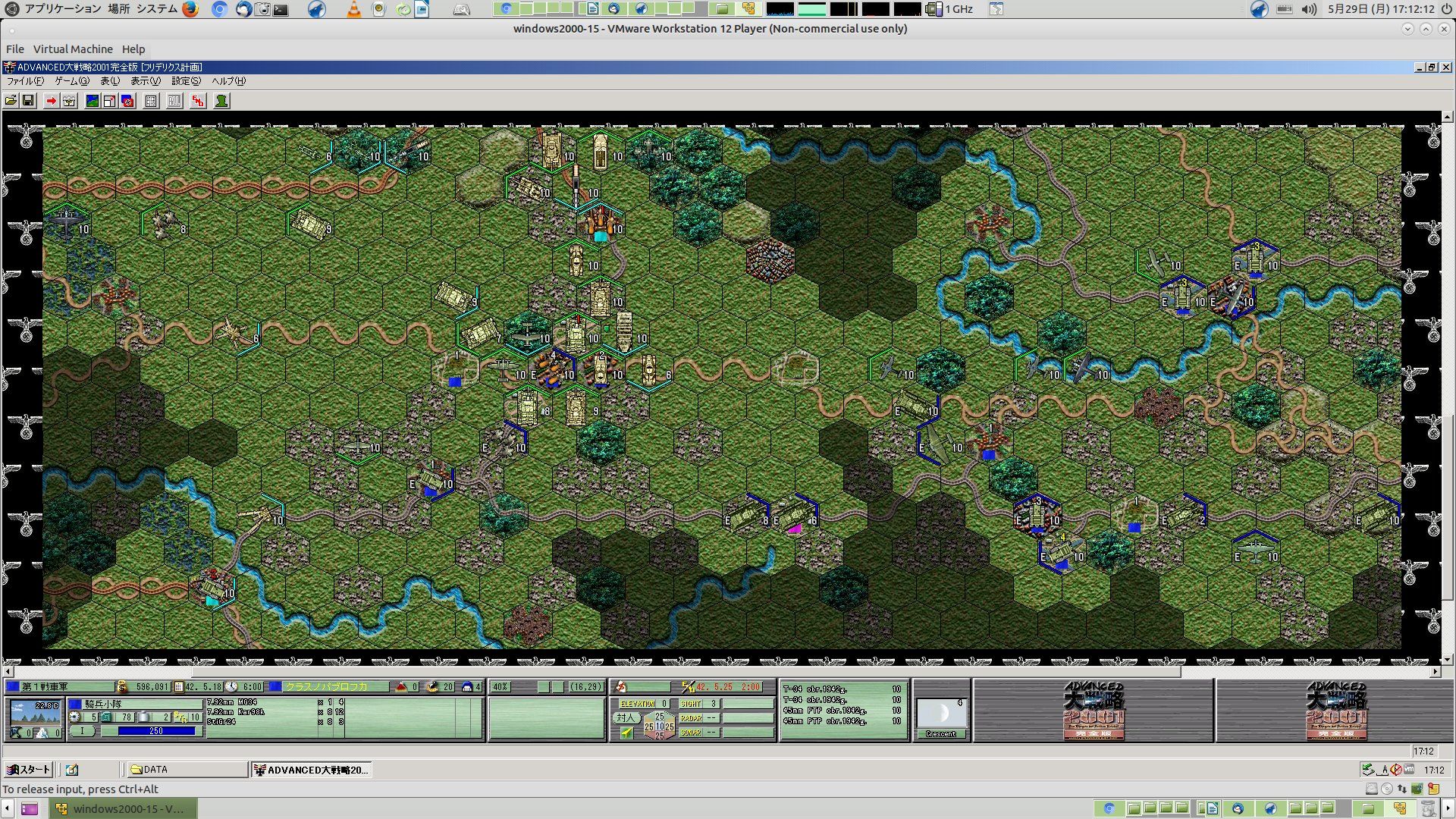Open the 場所 menu in top panel
This screenshot has width=1456, height=819.
118,9
